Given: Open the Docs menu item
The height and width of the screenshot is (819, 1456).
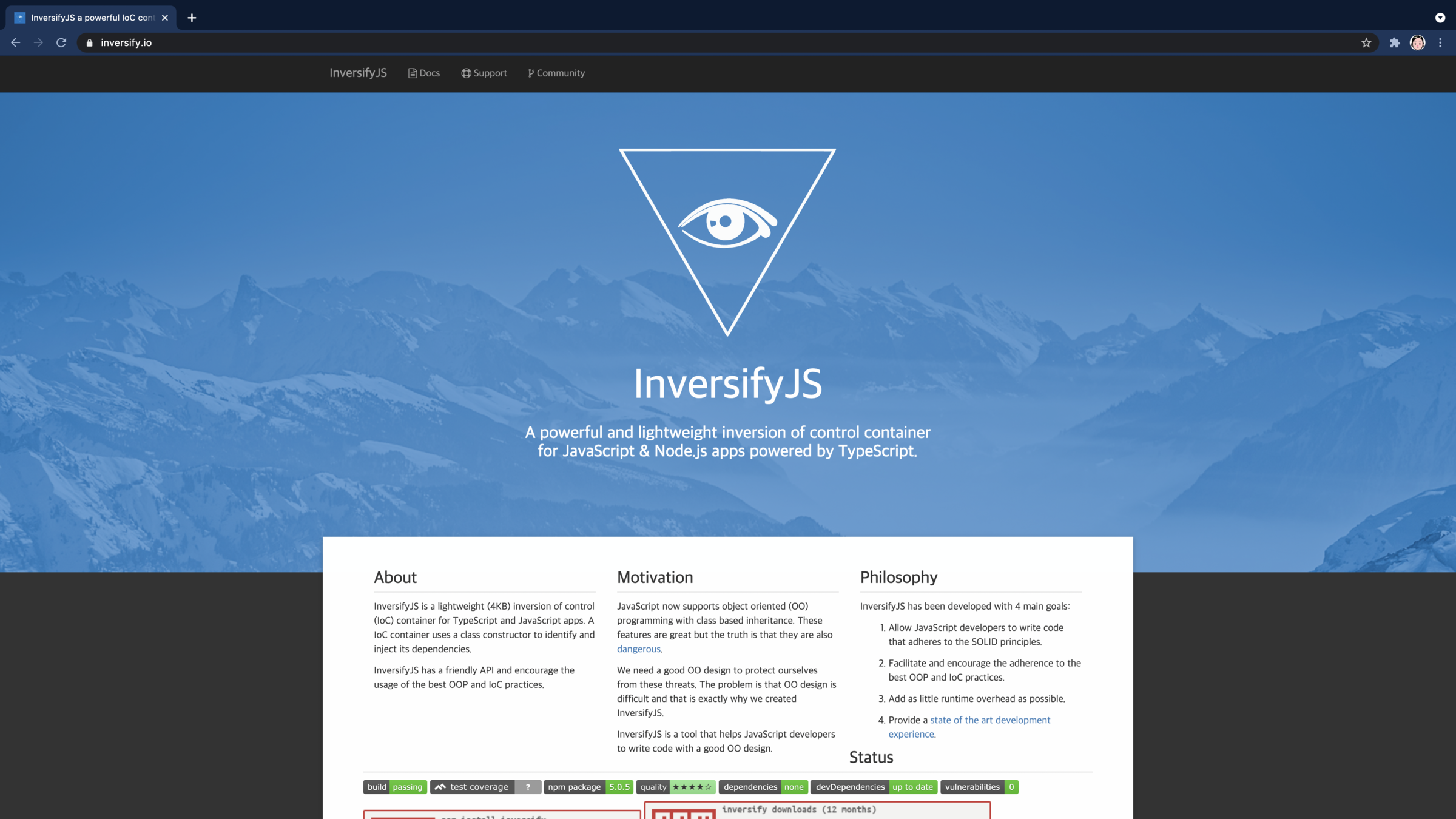Looking at the screenshot, I should tap(423, 73).
